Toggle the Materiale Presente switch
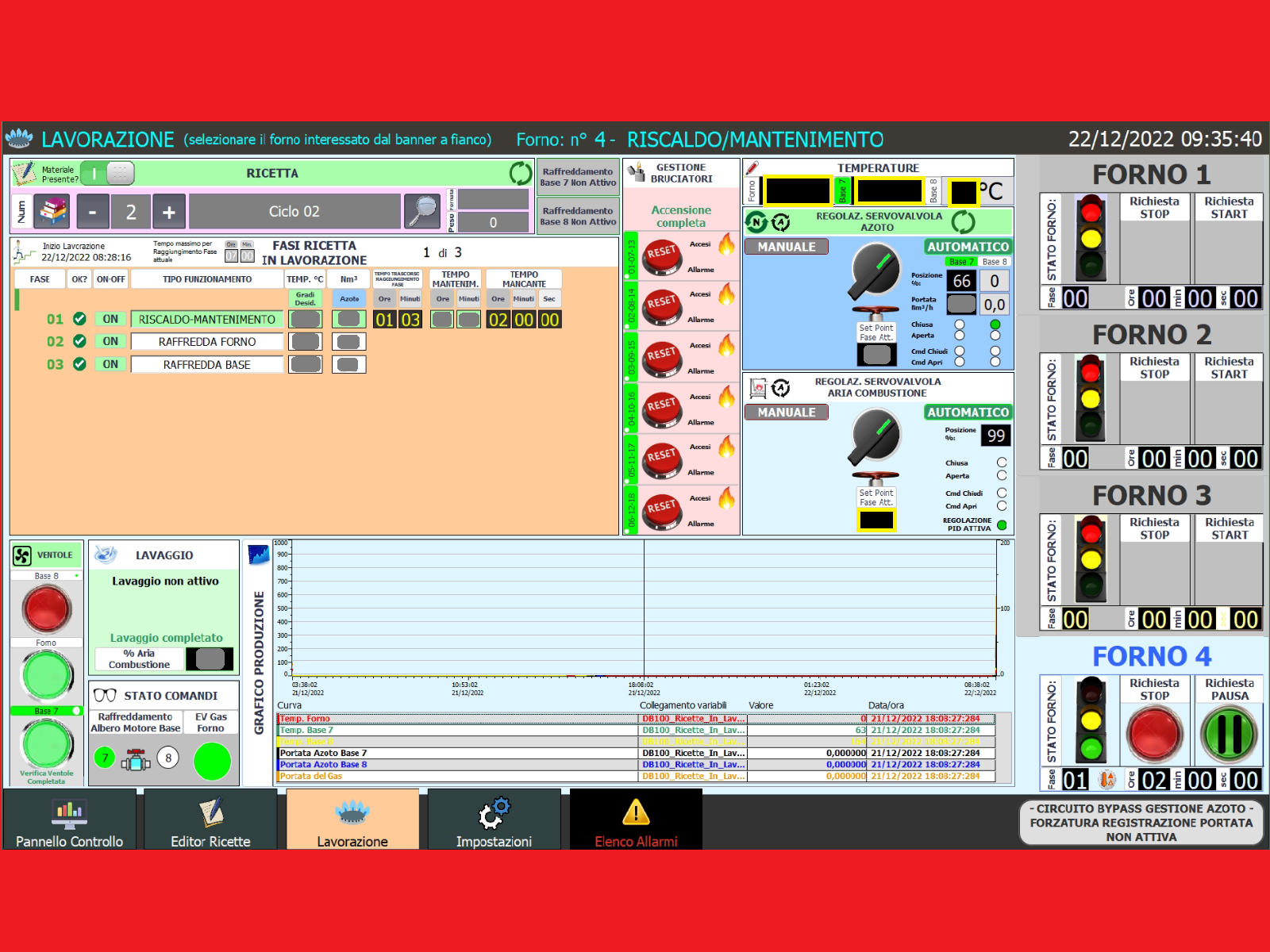Screen dimensions: 1270x952 107,173
